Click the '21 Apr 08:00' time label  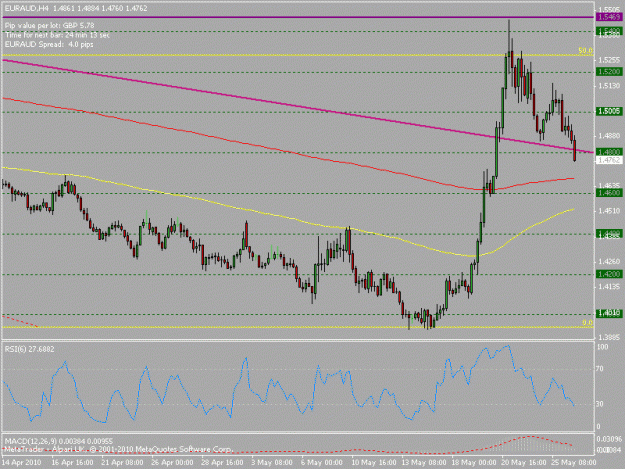122,463
